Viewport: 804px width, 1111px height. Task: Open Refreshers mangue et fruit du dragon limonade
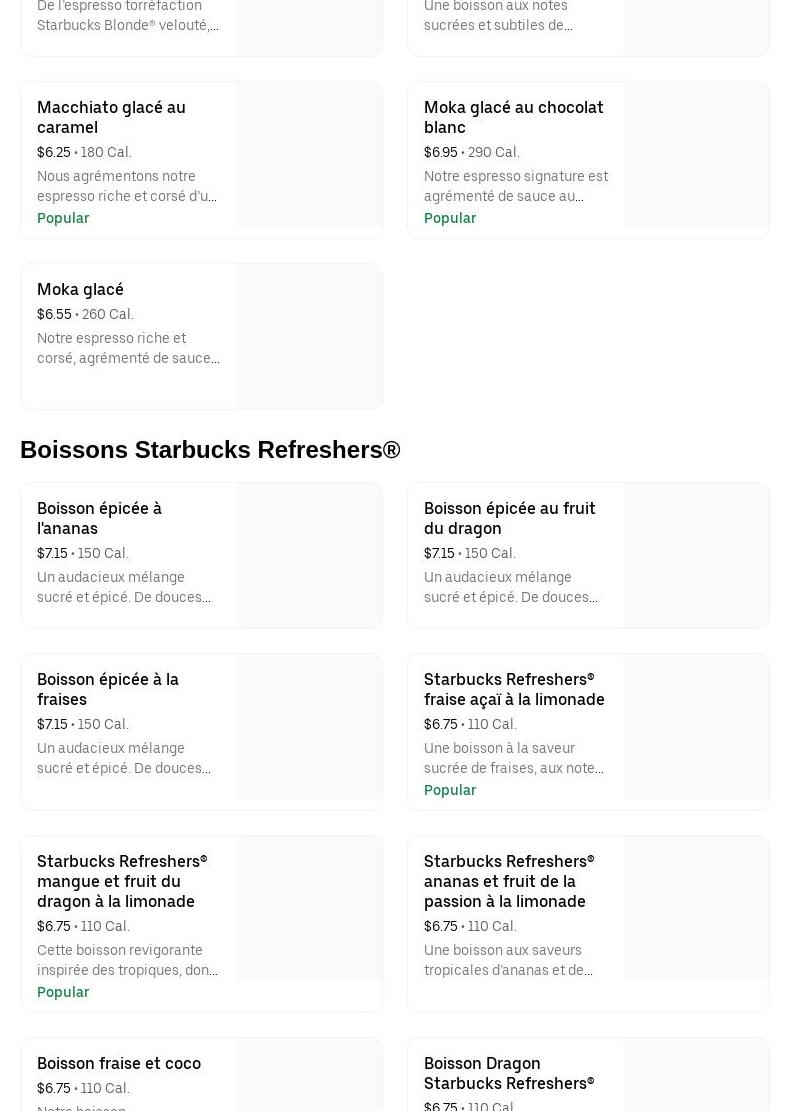[122, 881]
